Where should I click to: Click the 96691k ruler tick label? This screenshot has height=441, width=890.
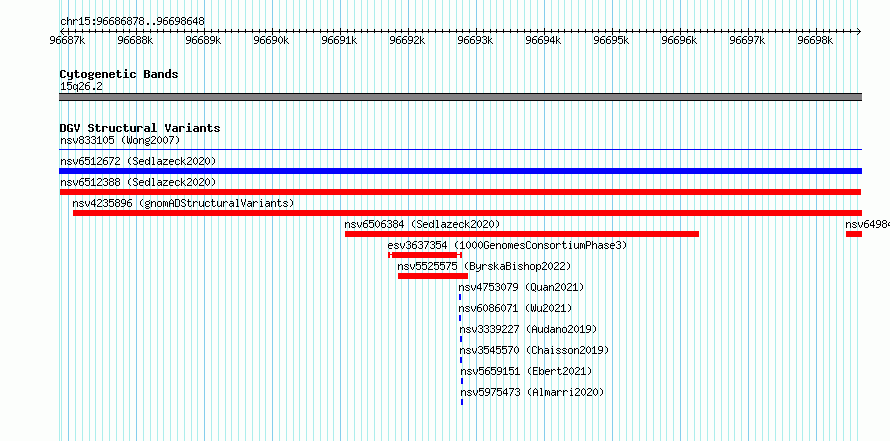[339, 40]
